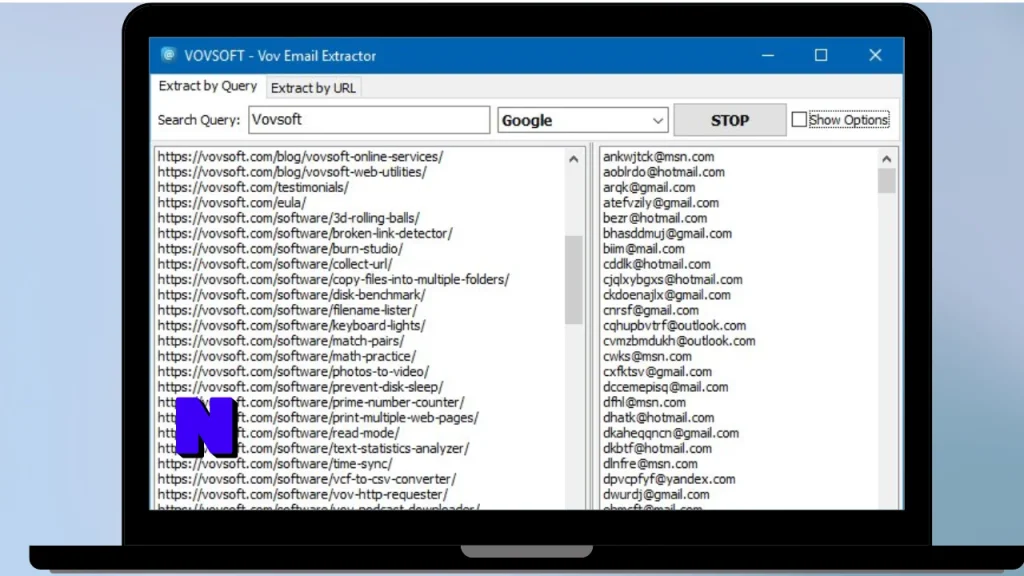
Task: Select the text-statistics-analyzer URL
Action: (x=313, y=448)
